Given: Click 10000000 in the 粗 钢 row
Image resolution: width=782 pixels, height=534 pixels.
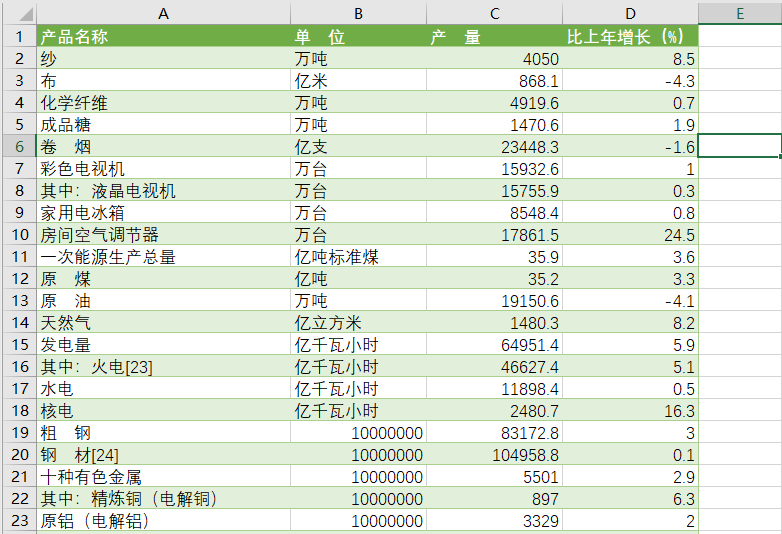Looking at the screenshot, I should coord(359,432).
